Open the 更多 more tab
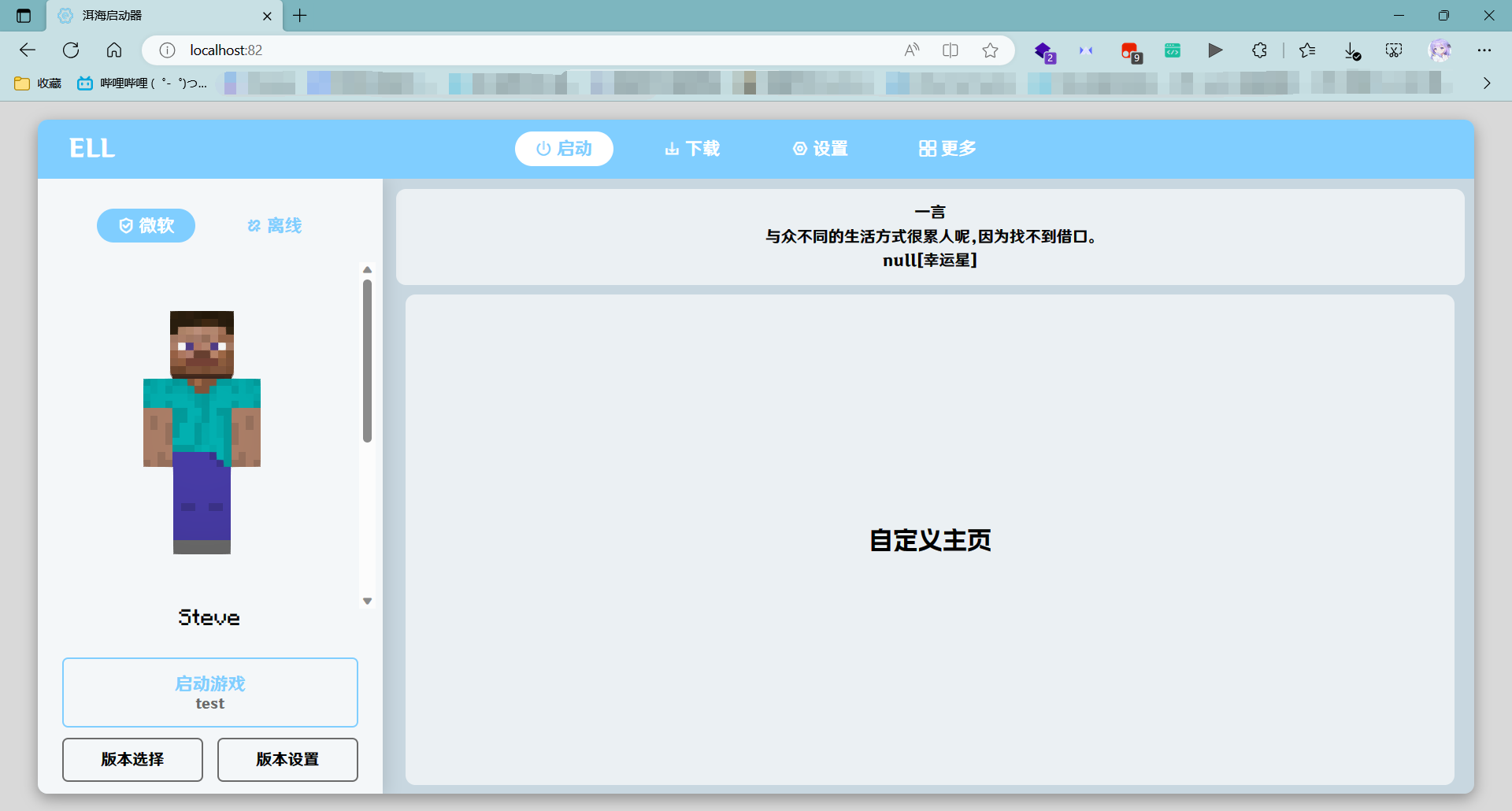Image resolution: width=1512 pixels, height=811 pixels. [947, 149]
